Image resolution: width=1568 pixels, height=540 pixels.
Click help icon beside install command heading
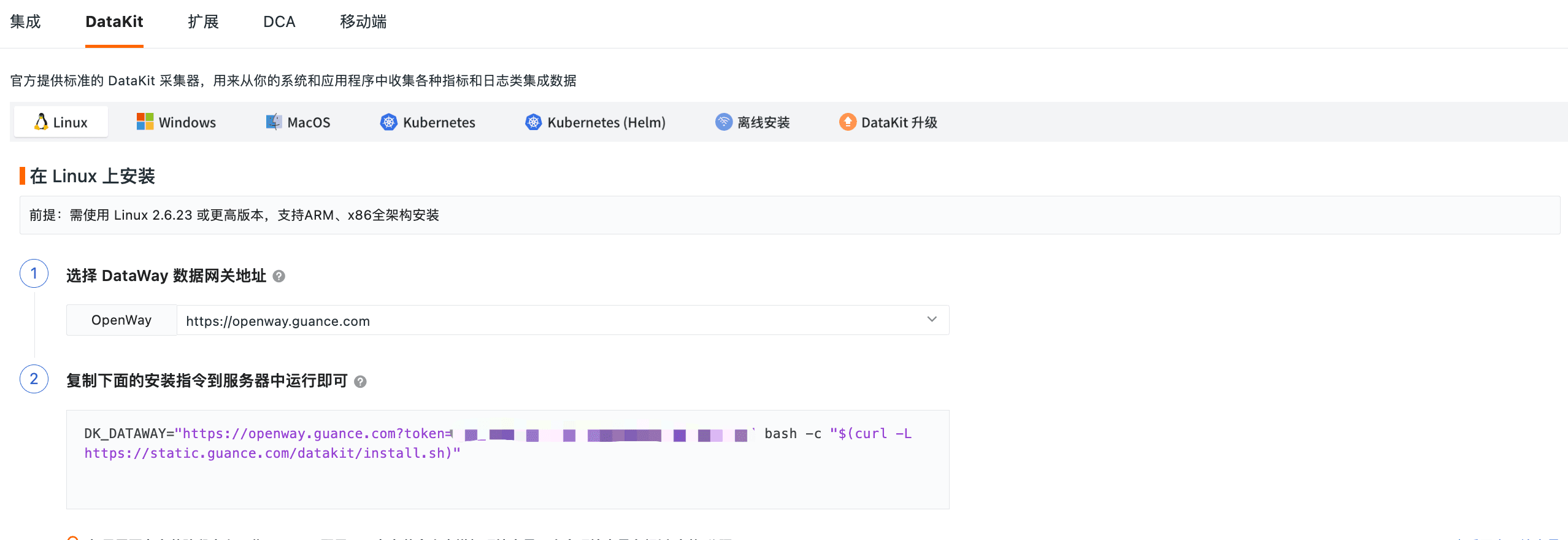(x=360, y=382)
